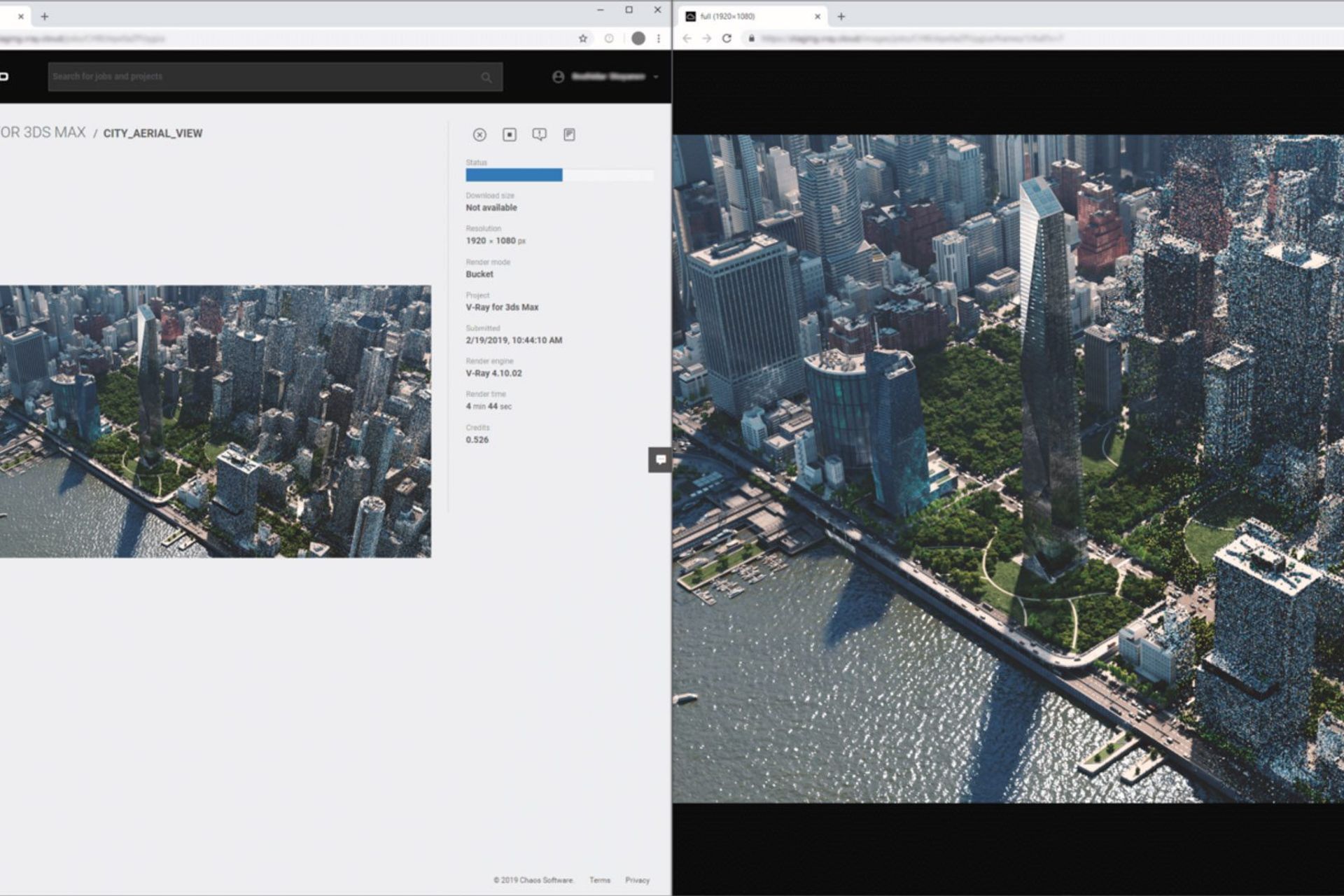
Task: Report a problem via the speech bubble icon
Action: pos(539,134)
